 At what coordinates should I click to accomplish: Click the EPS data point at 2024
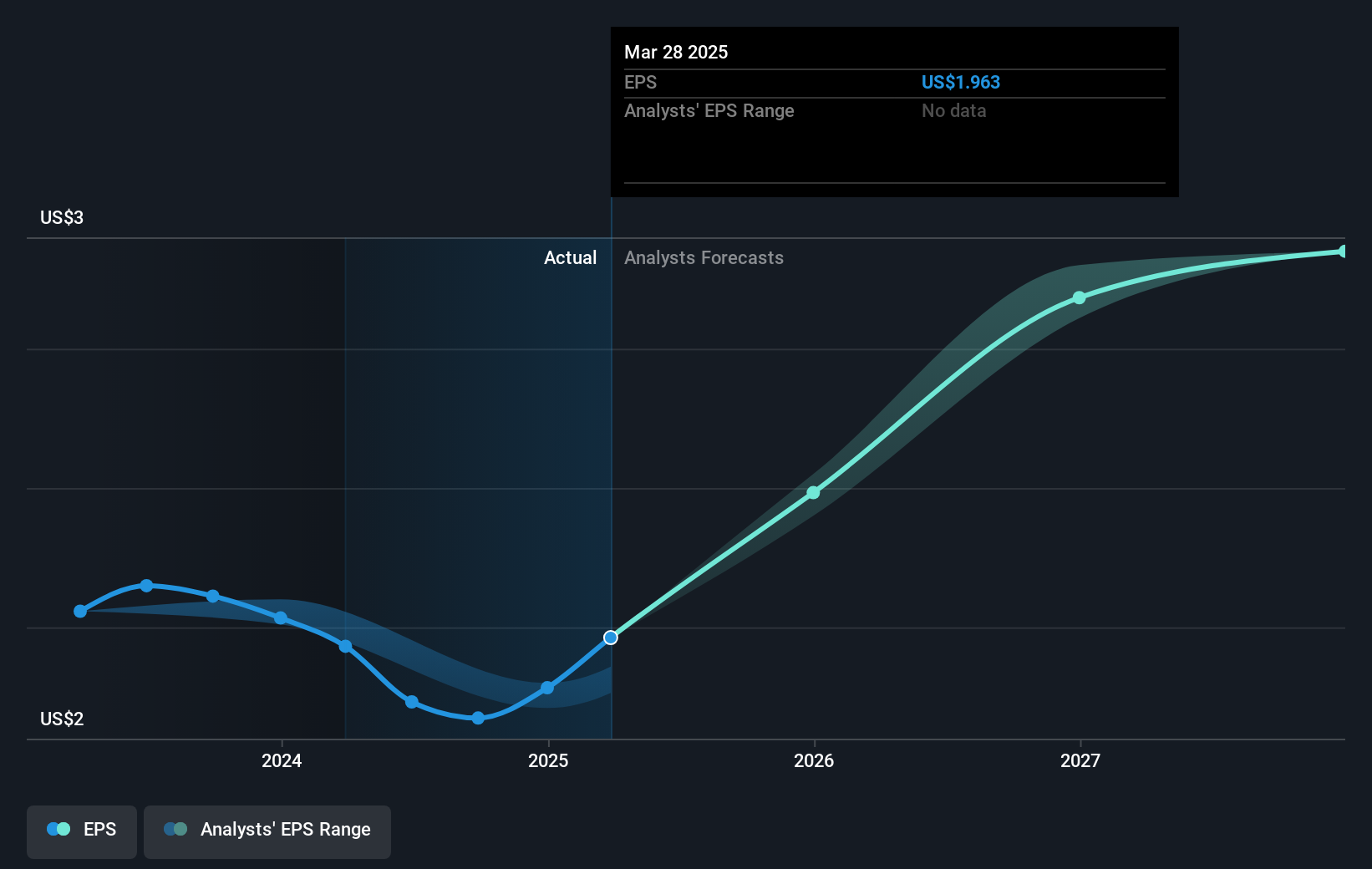pos(281,618)
